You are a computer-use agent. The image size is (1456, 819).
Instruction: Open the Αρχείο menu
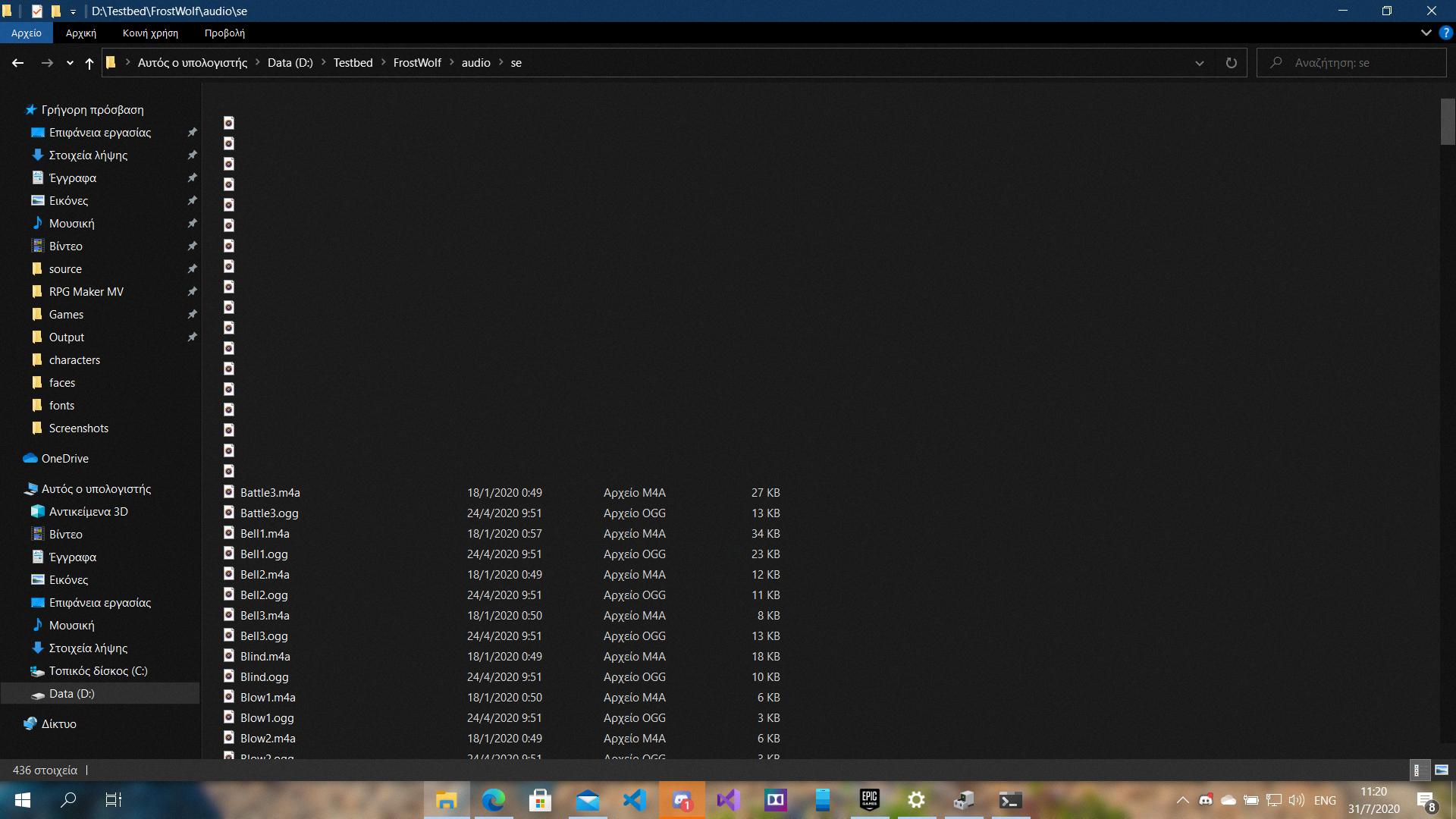(27, 33)
